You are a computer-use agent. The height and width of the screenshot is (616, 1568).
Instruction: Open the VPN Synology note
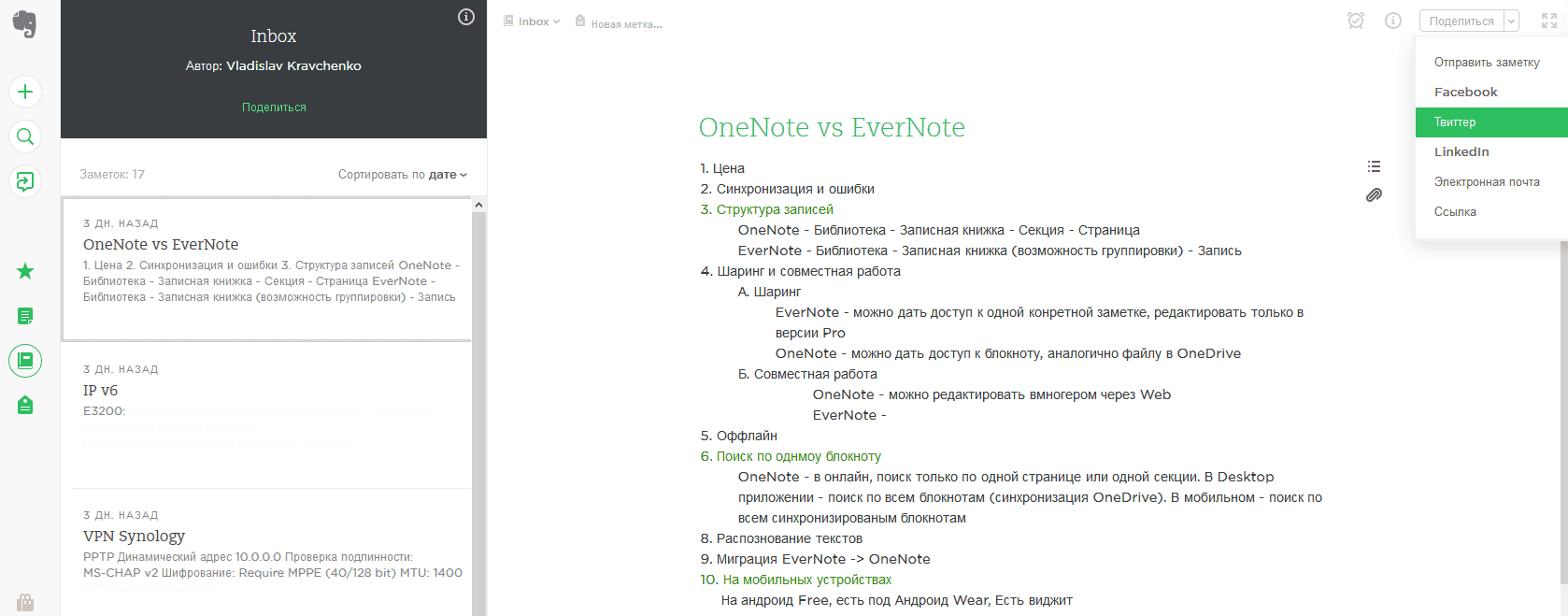[x=134, y=537]
